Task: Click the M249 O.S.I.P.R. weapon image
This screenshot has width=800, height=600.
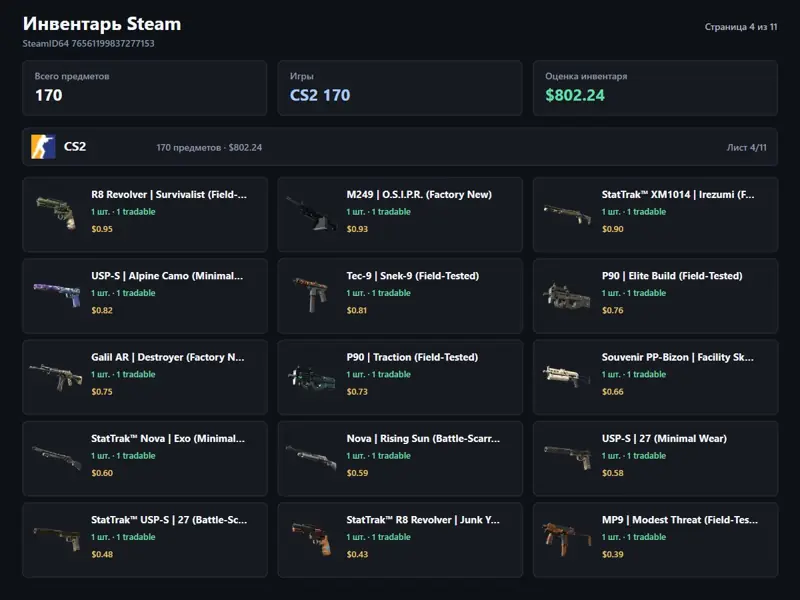Action: 311,214
